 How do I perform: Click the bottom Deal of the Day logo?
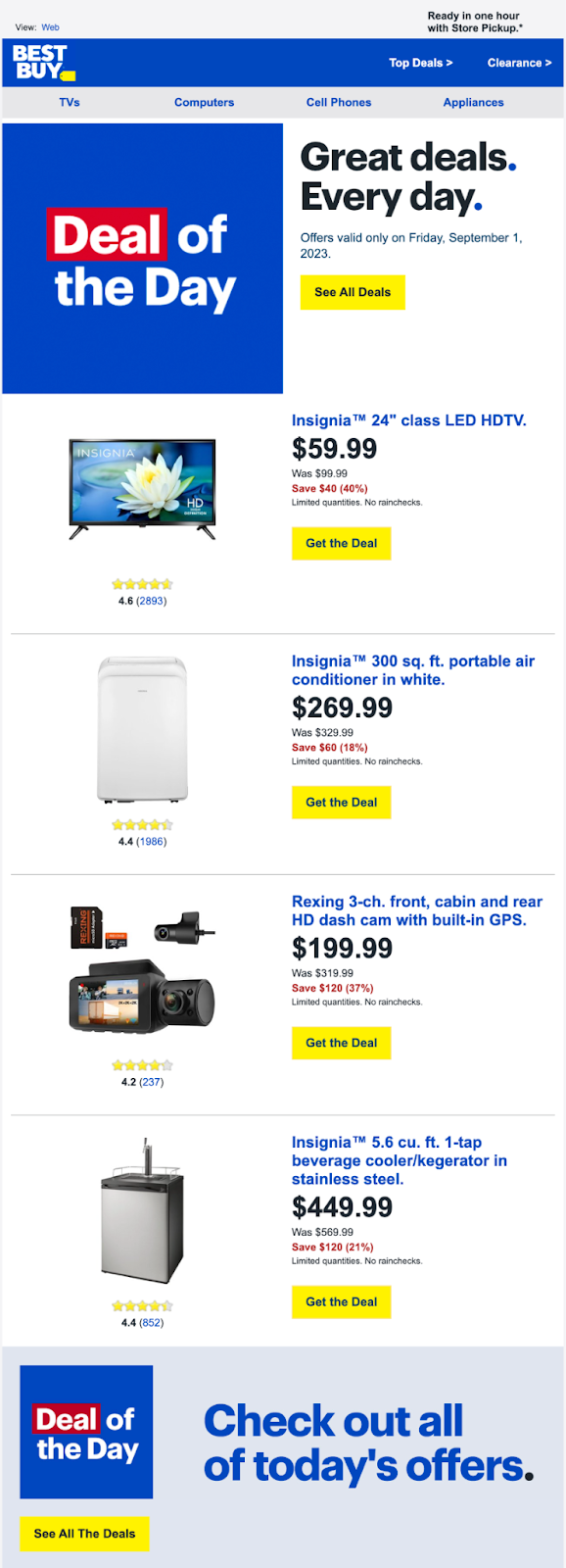(85, 1431)
